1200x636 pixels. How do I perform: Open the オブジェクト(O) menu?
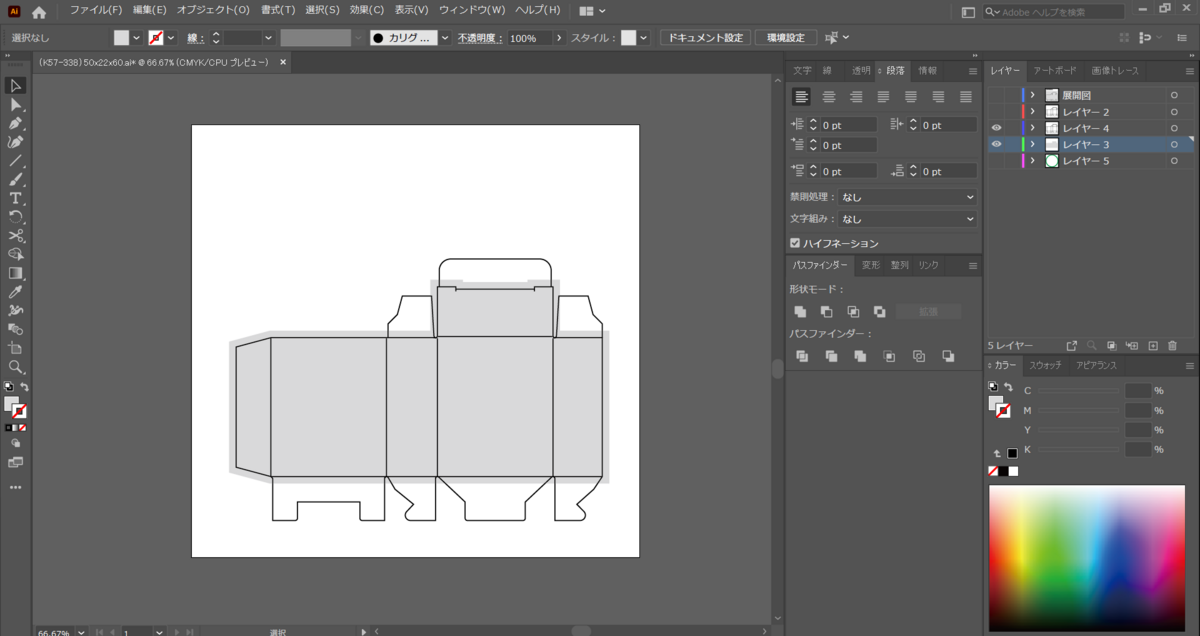tap(213, 10)
